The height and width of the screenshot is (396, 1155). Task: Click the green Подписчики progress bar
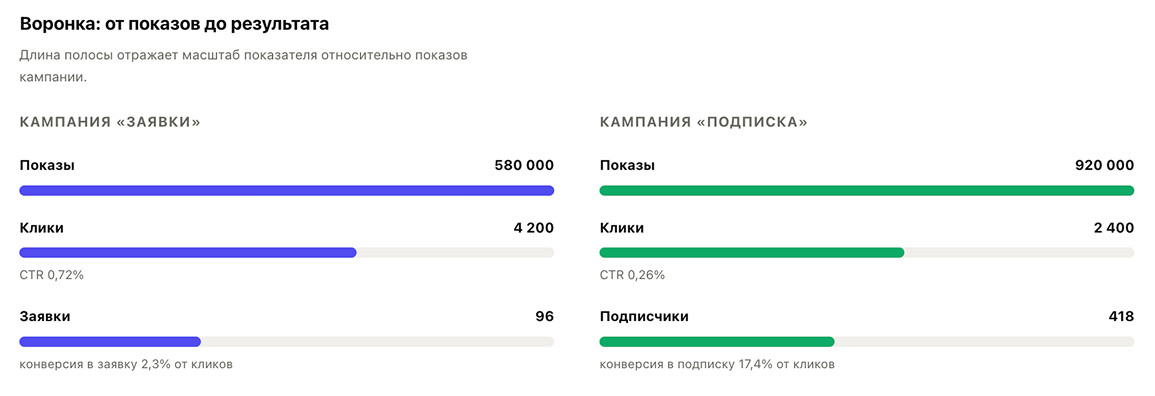[x=717, y=342]
